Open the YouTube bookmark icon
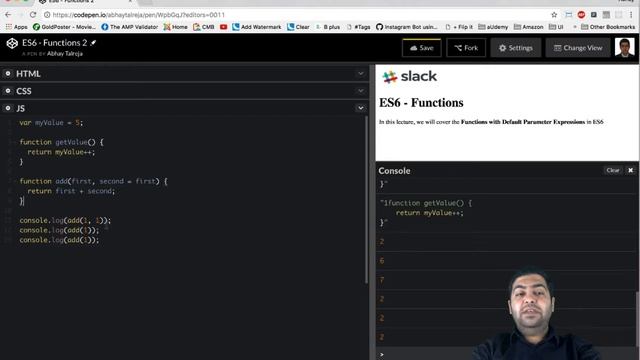The image size is (640, 360). tap(223, 27)
